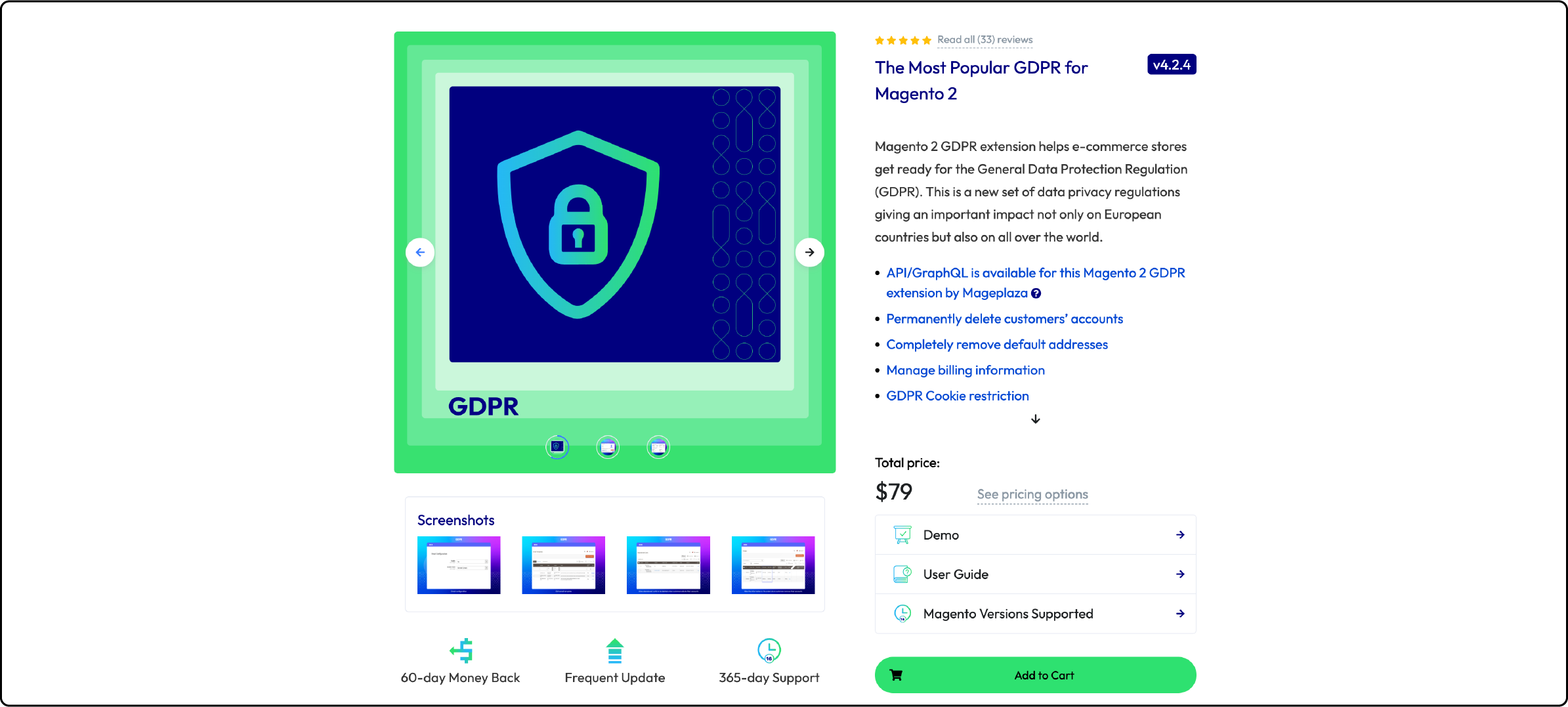Screen dimensions: 1568x707
Task: Click the five-star rating icons
Action: coord(903,41)
